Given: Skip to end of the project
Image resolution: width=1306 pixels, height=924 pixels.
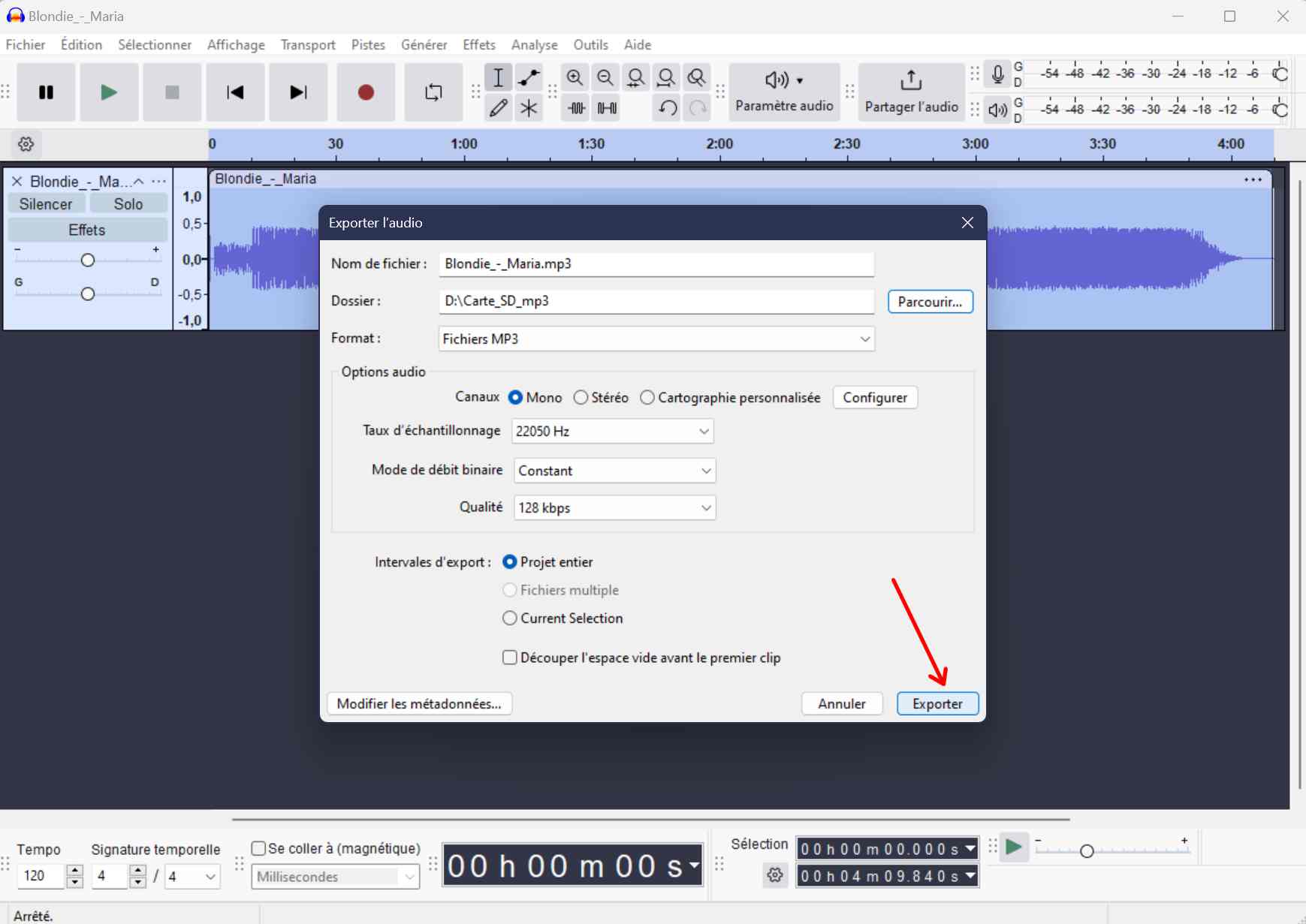Looking at the screenshot, I should pyautogui.click(x=298, y=92).
